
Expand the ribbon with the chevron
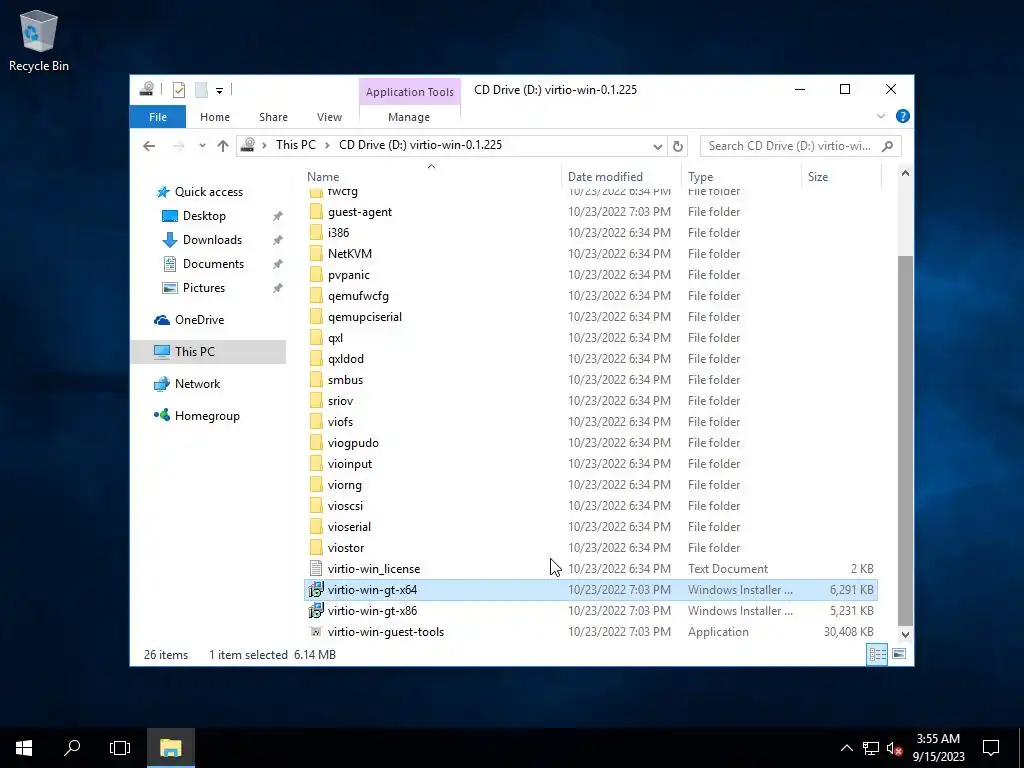pyautogui.click(x=880, y=116)
